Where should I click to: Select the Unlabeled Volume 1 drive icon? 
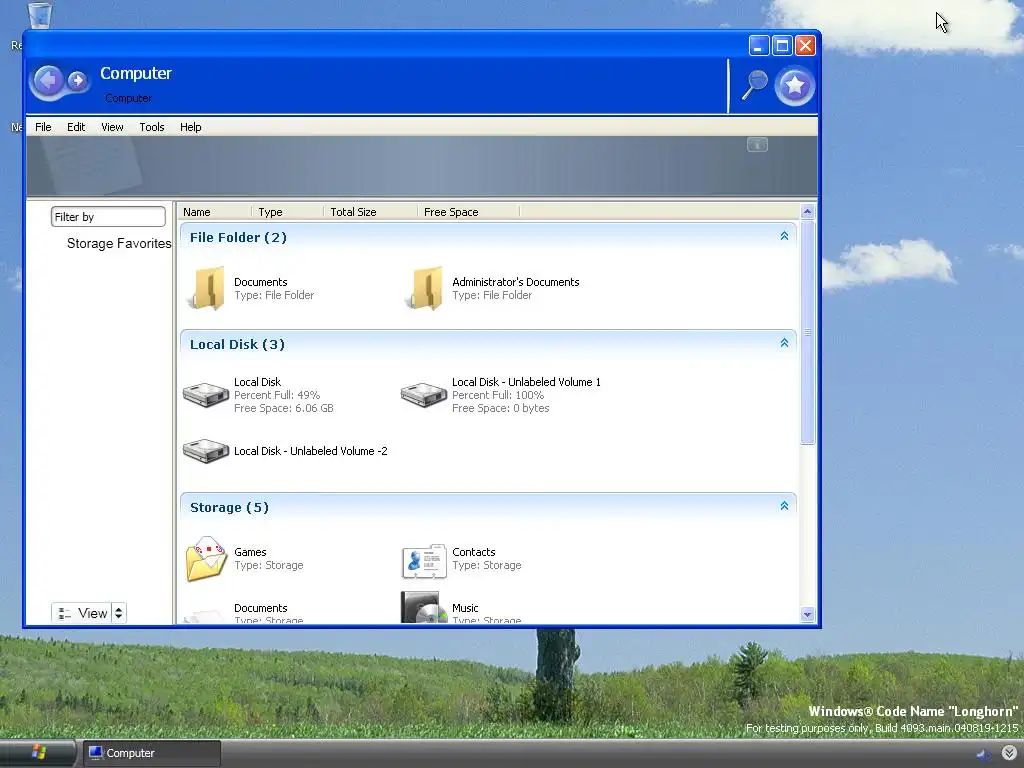423,394
